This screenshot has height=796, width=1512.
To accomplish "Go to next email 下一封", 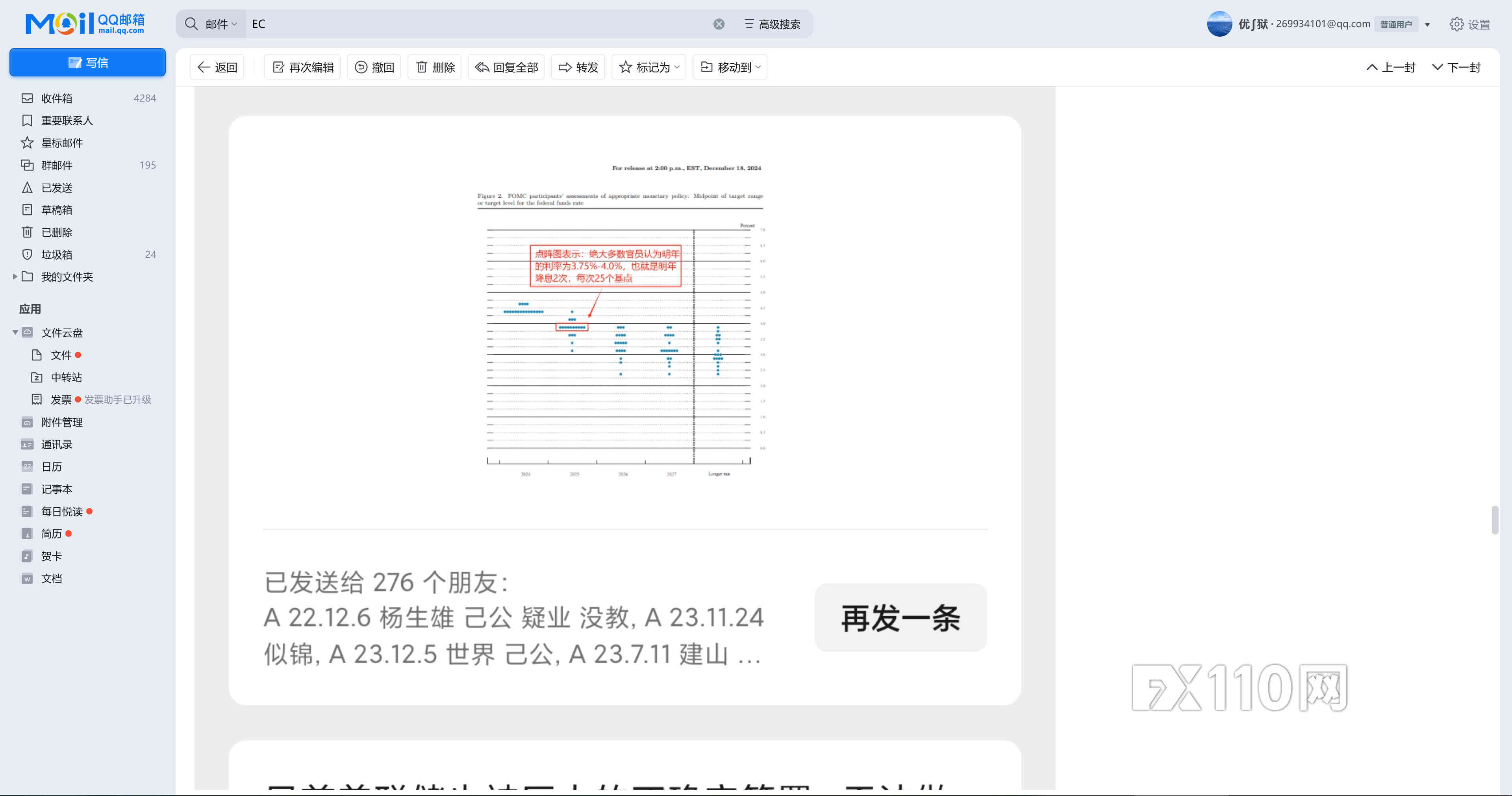I will coord(1457,67).
